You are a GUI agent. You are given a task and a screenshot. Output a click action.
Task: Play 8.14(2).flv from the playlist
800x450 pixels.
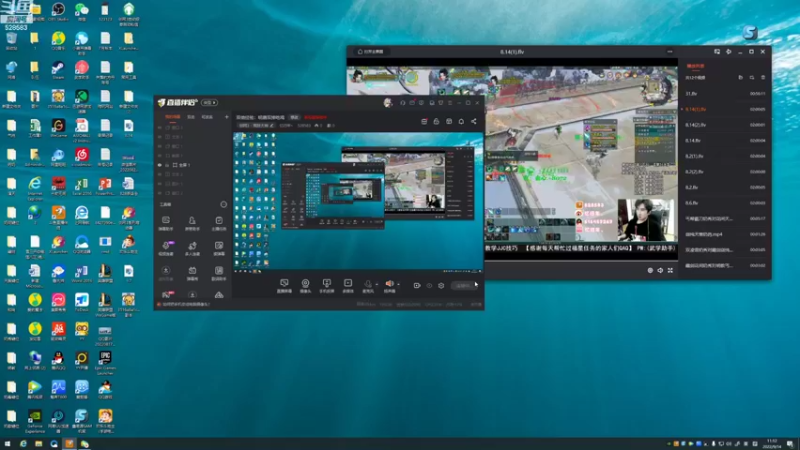tap(725, 125)
